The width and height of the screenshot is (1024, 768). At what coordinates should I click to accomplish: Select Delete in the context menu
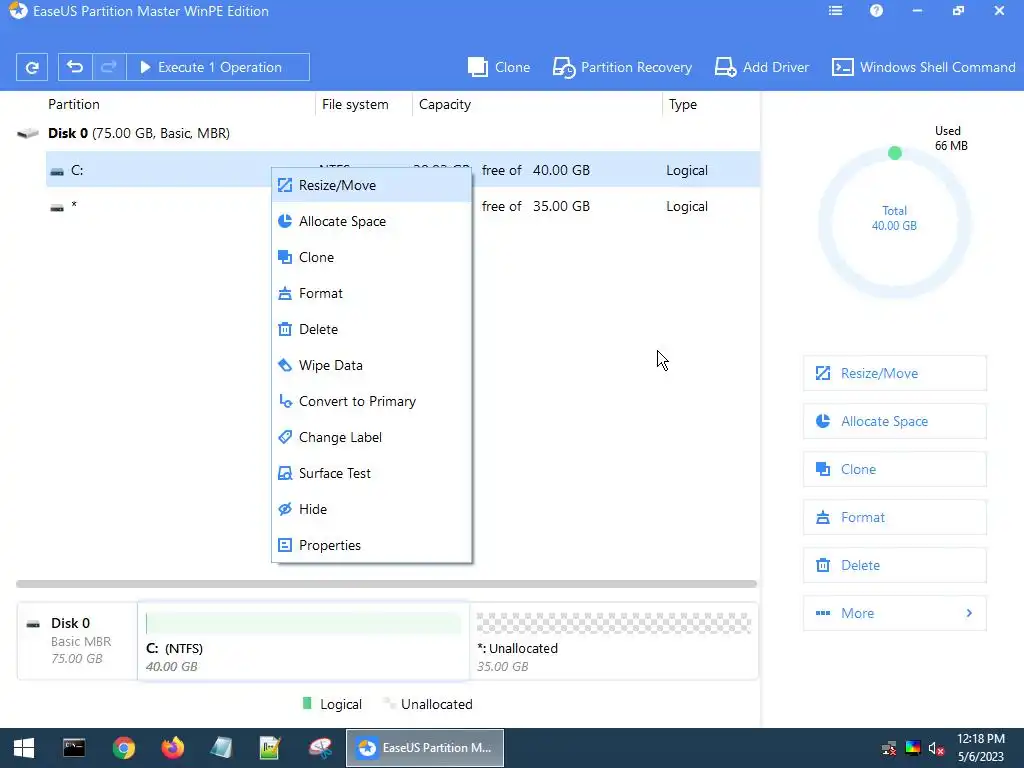coord(372,329)
